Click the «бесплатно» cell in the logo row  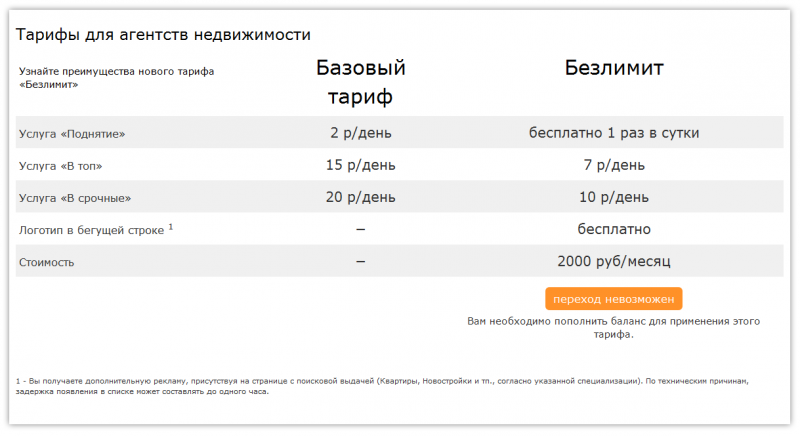pos(614,229)
